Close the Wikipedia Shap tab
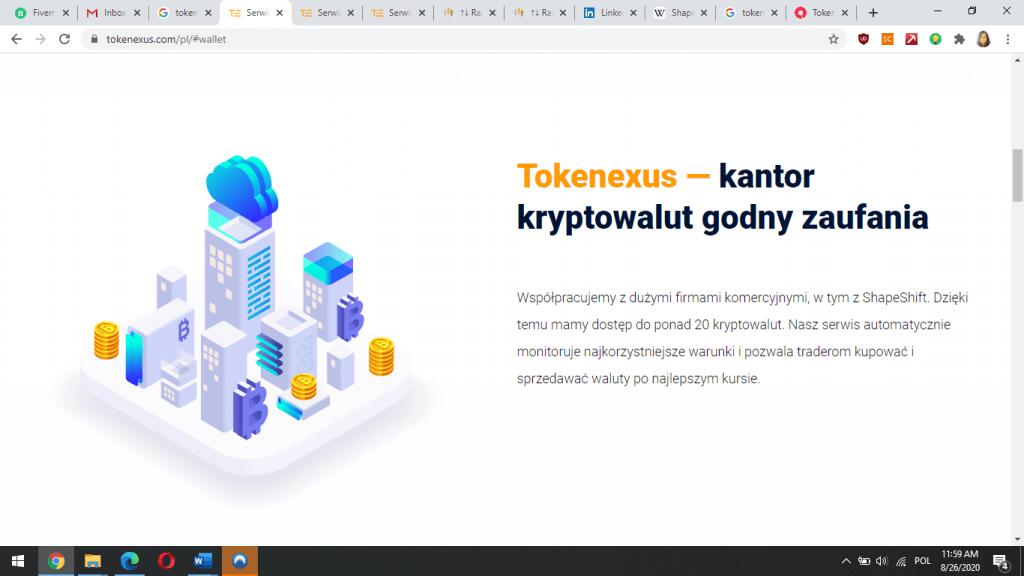Viewport: 1024px width, 576px height. [703, 12]
